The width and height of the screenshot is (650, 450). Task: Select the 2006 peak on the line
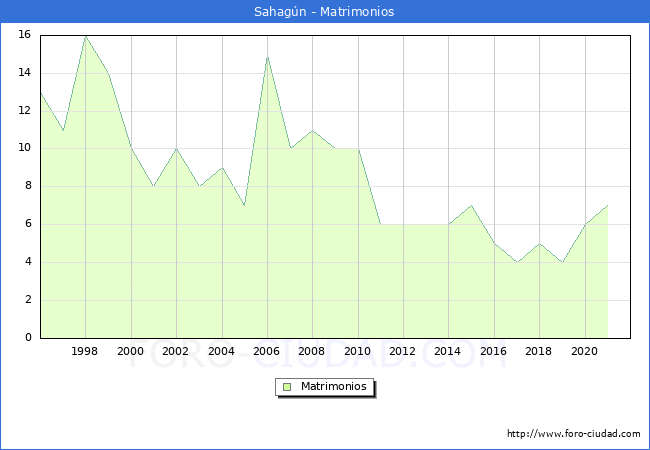pos(267,55)
